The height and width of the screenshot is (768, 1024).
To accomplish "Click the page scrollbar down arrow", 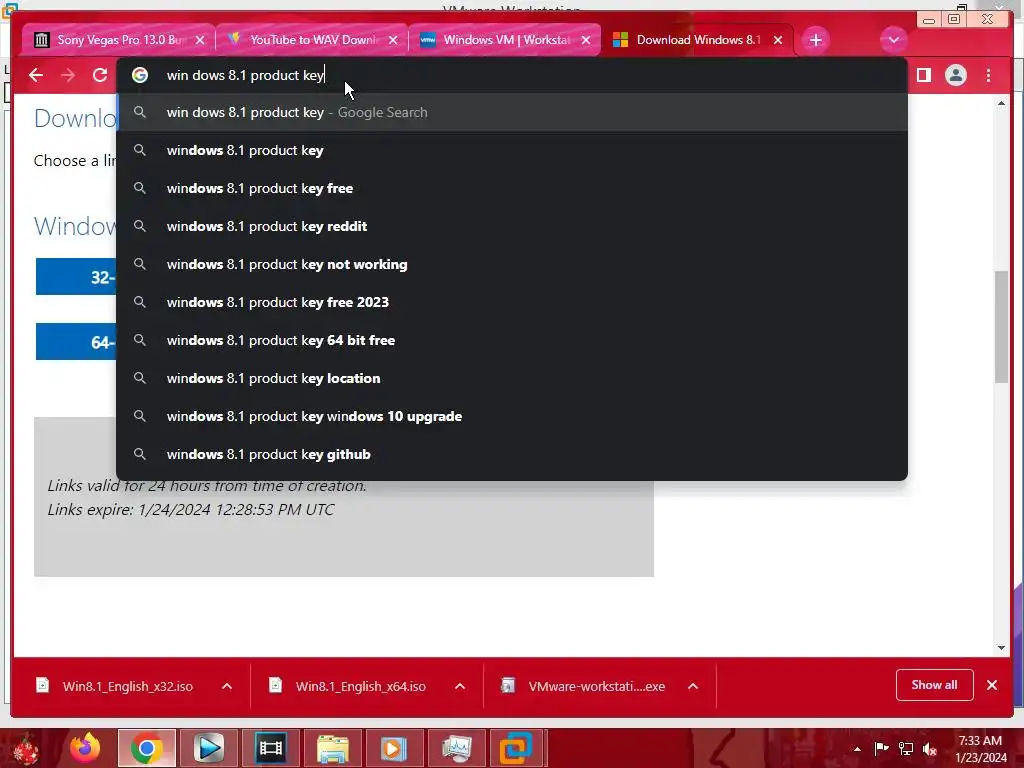I will pos(1001,648).
